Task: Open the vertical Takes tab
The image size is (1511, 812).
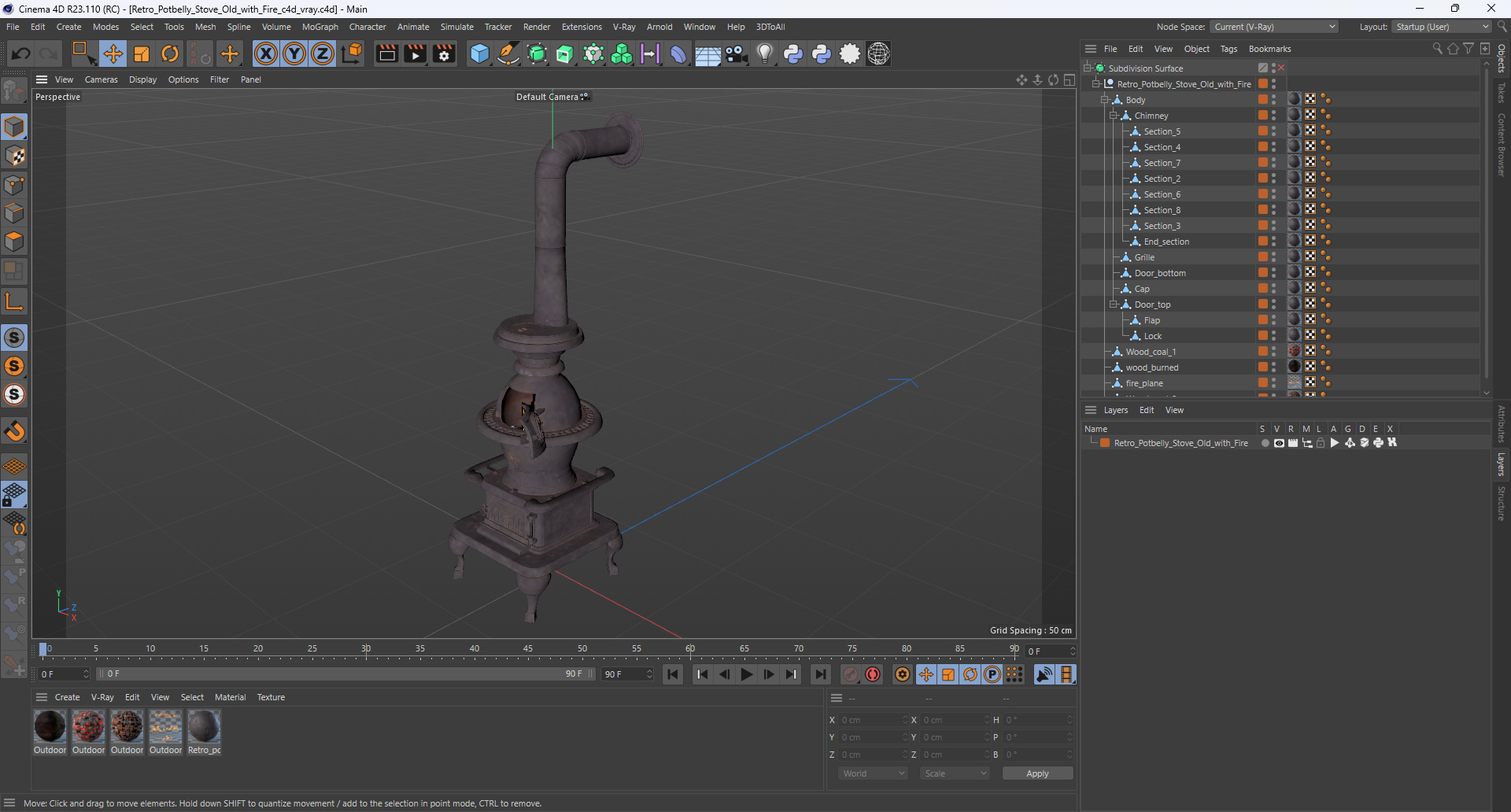Action: [x=1502, y=92]
